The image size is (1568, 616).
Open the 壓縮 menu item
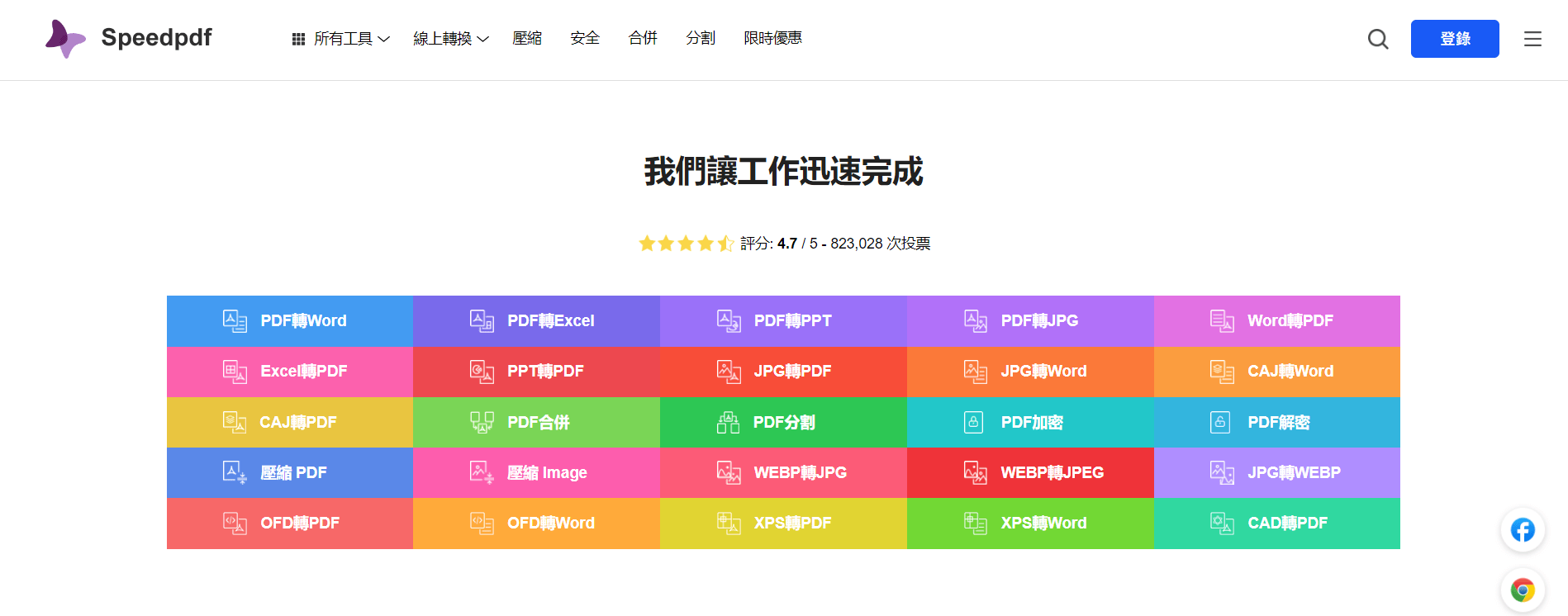point(527,38)
